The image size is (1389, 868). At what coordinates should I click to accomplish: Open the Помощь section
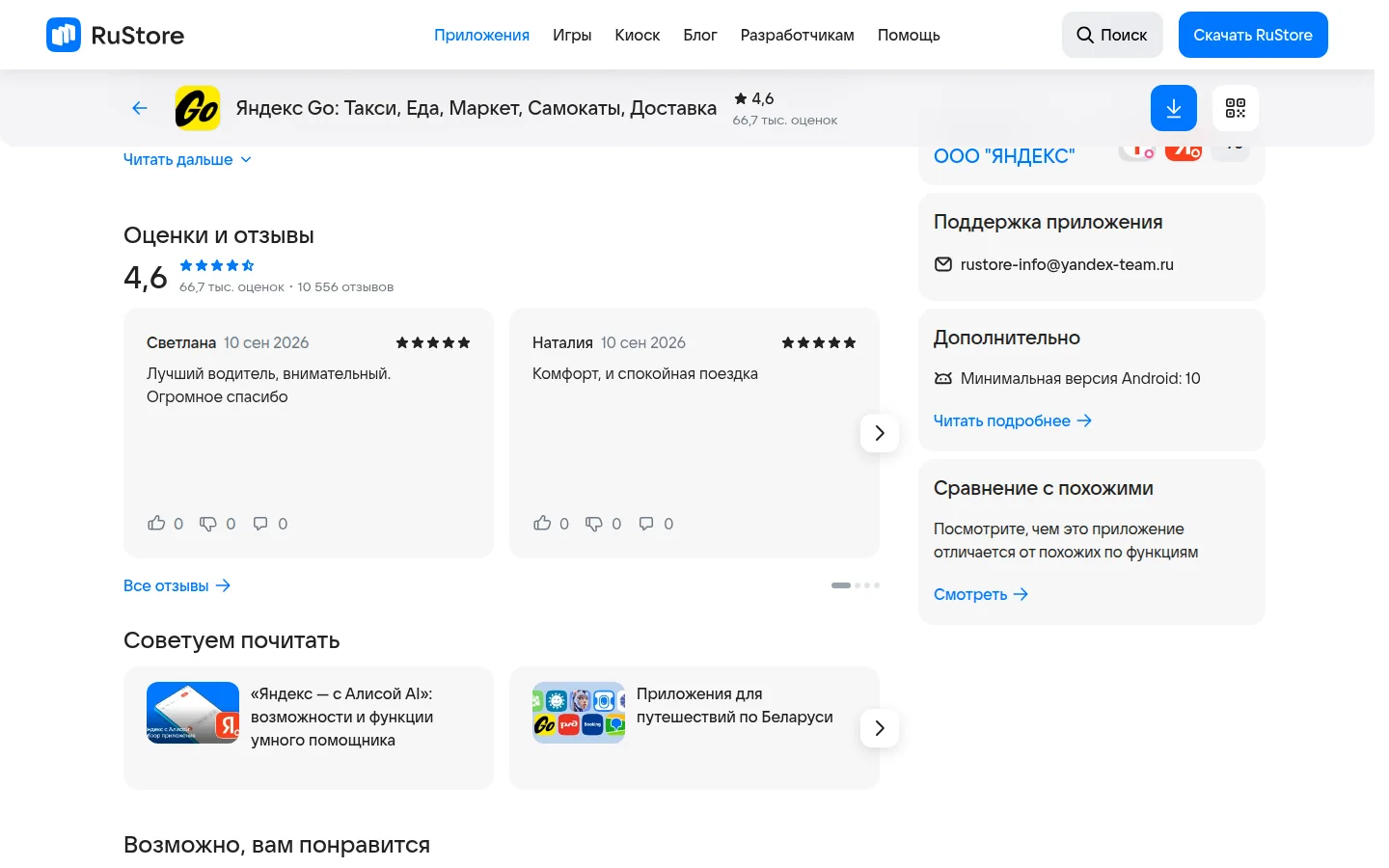click(909, 35)
